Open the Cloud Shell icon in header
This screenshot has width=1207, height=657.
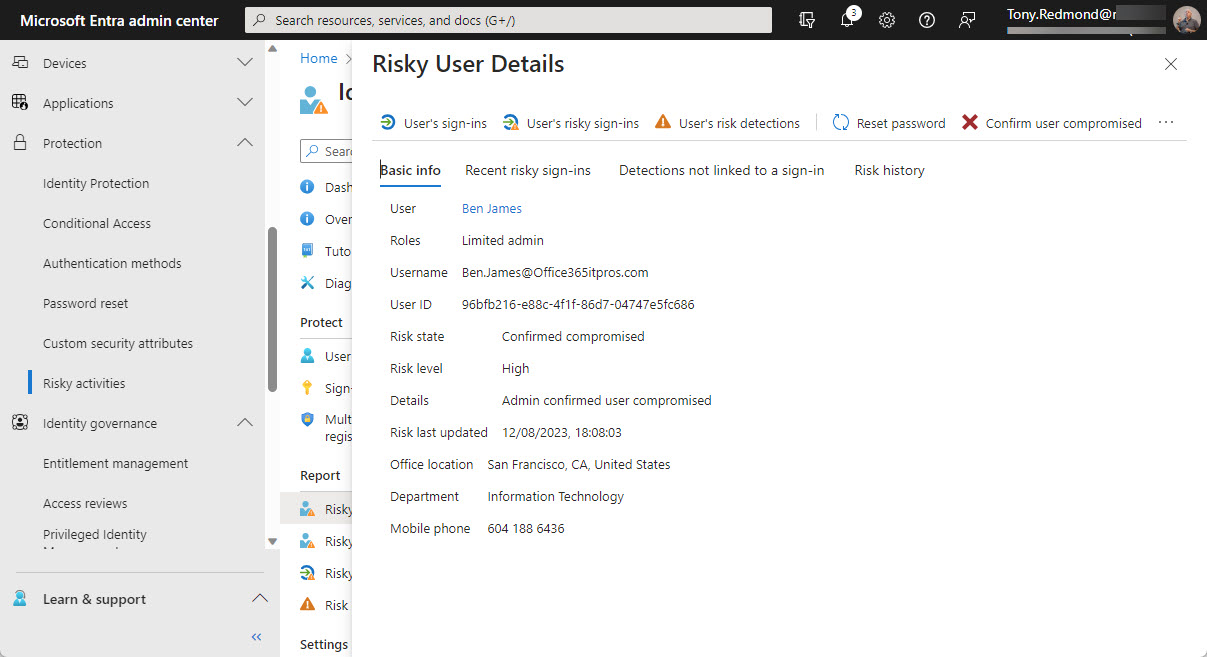(x=807, y=20)
